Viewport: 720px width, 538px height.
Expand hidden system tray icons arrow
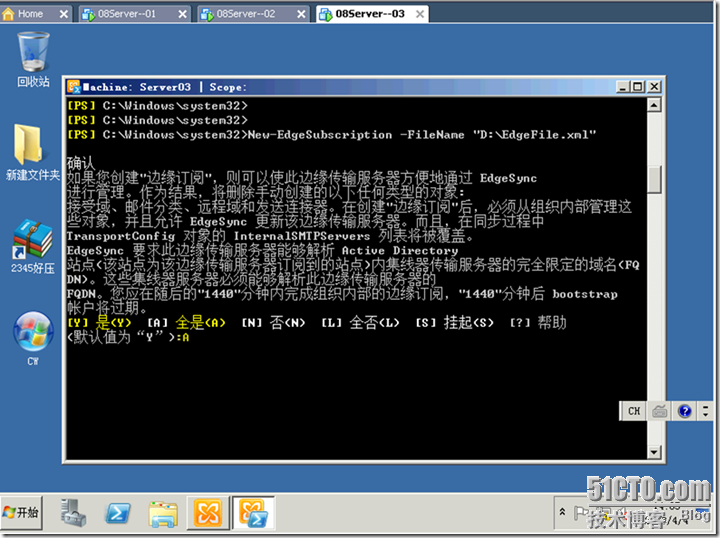pos(562,511)
